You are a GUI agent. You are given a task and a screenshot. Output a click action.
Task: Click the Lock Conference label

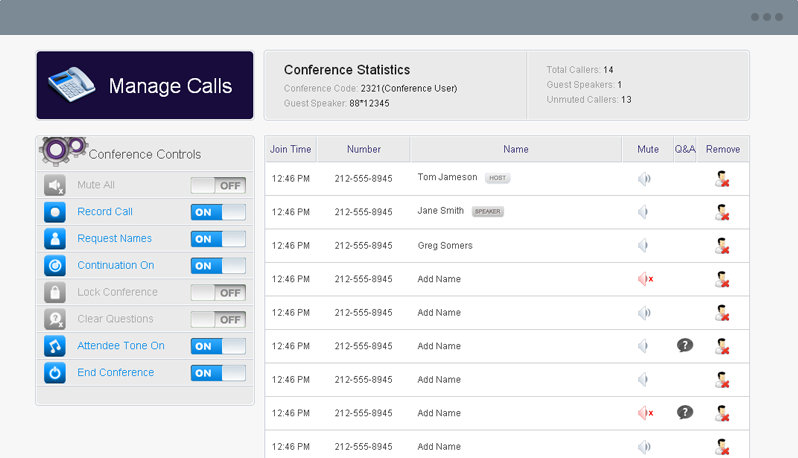[x=118, y=292]
